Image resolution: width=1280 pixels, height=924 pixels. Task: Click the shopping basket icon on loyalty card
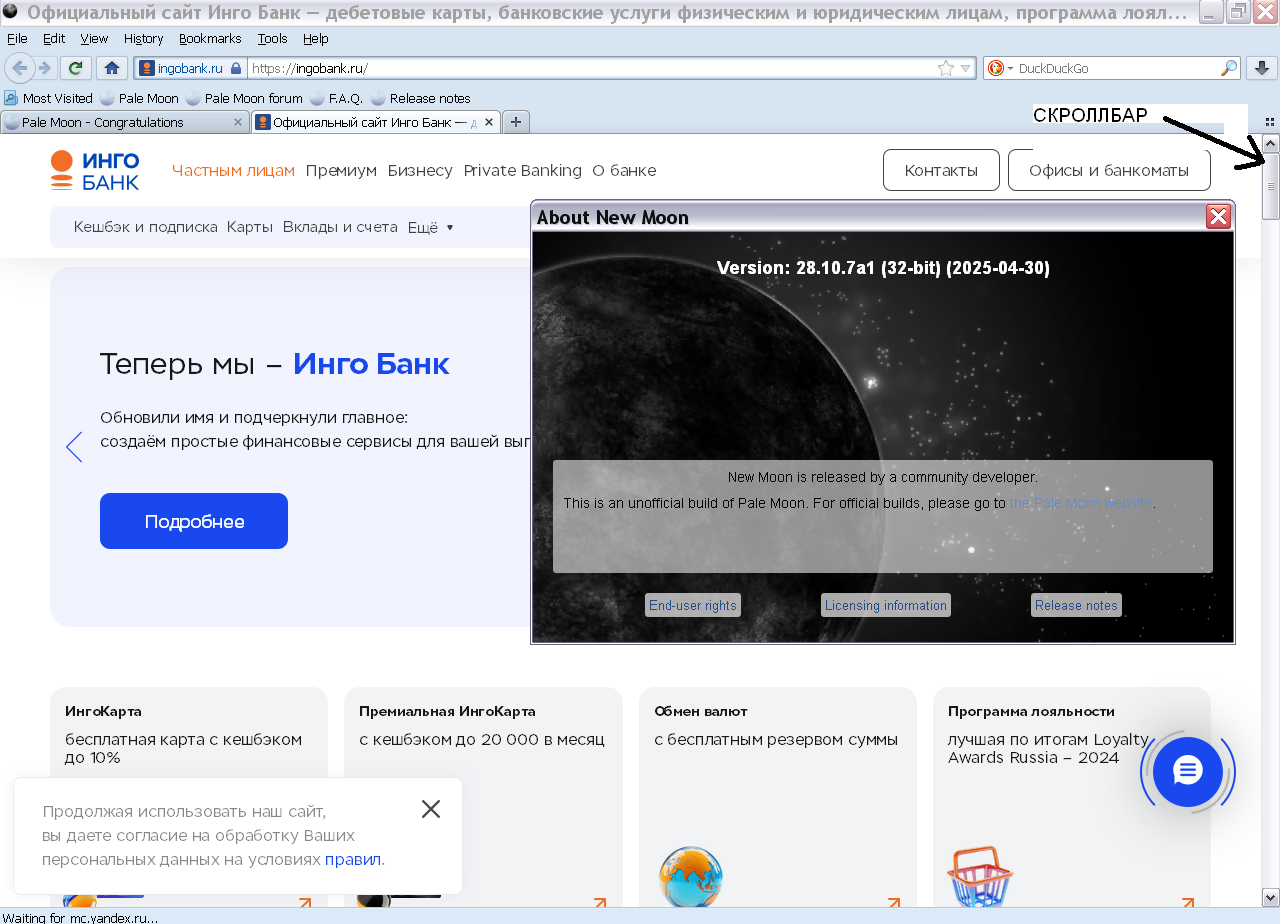point(980,877)
